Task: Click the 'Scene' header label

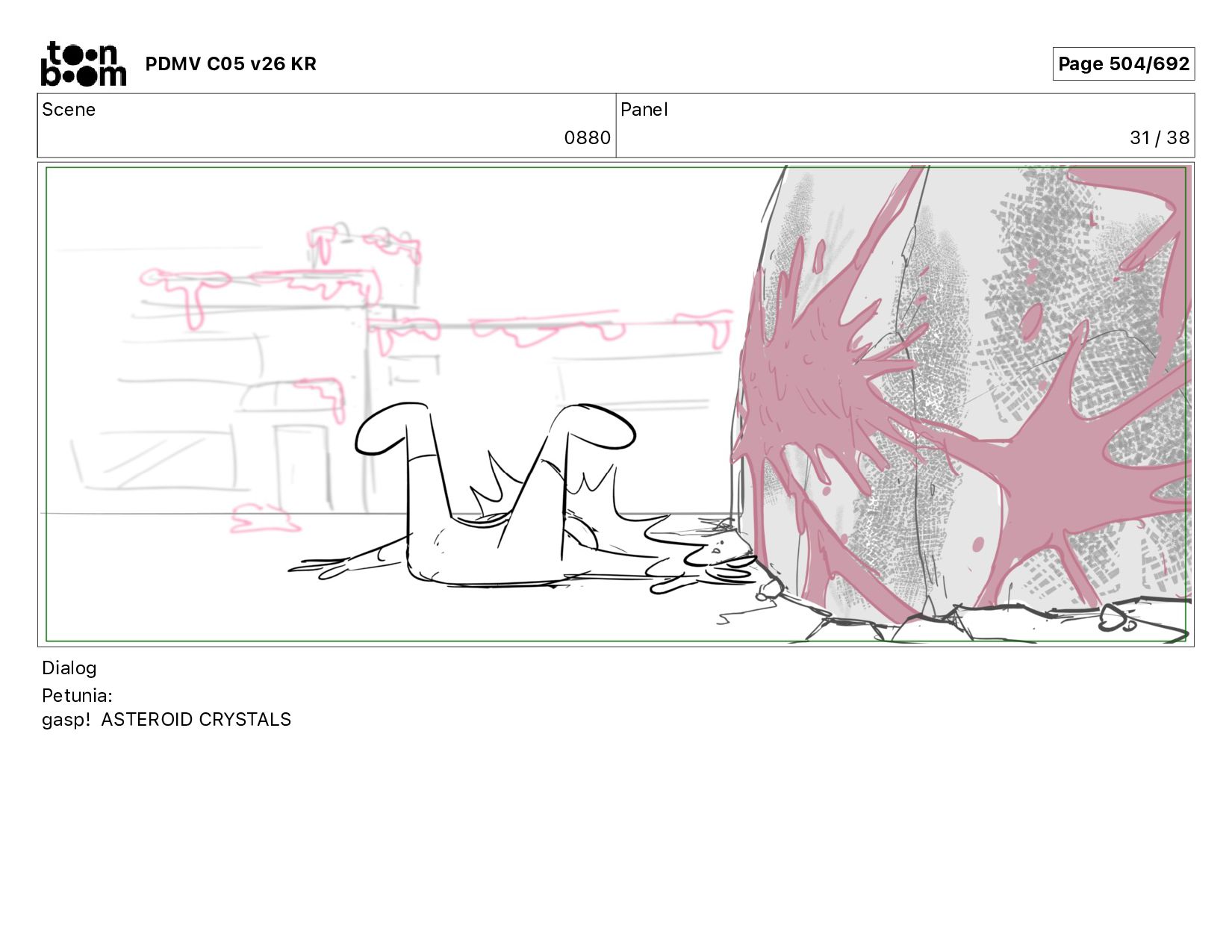Action: point(69,110)
